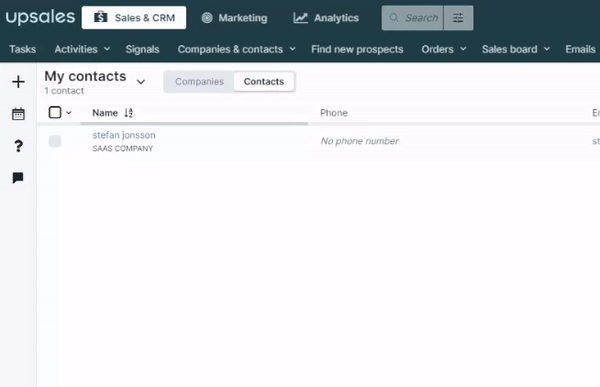Open the Sales & CRM section
Screen dimensions: 600x387
point(134,18)
